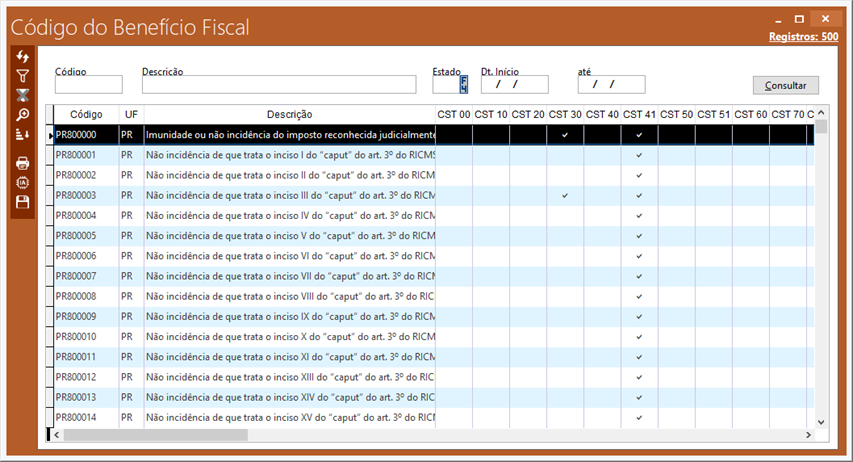Click the IA chip icon
The height and width of the screenshot is (462, 853).
pyautogui.click(x=23, y=182)
